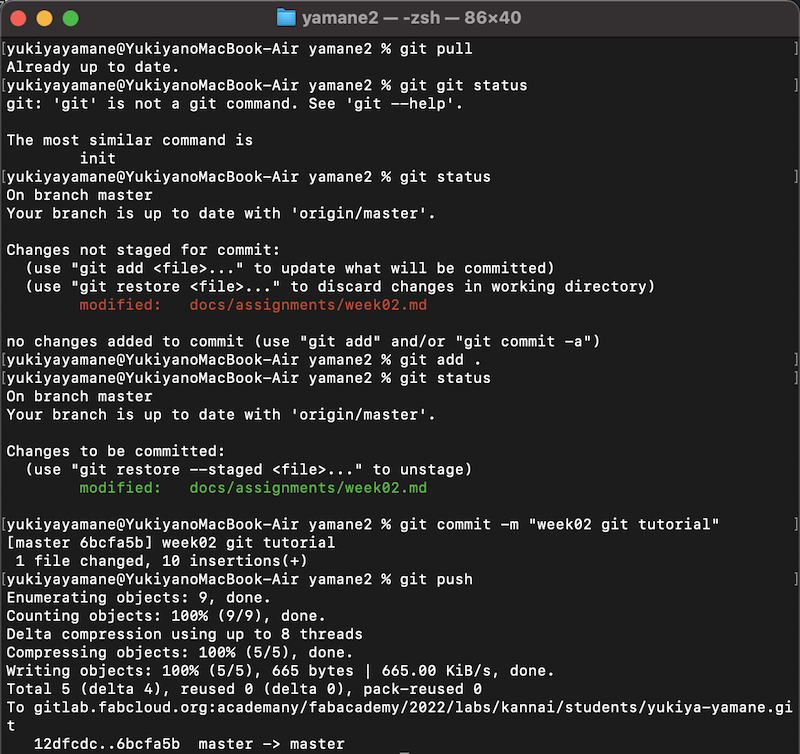This screenshot has width=800, height=754.
Task: Click the 'git add .' command line
Action: coord(243,360)
